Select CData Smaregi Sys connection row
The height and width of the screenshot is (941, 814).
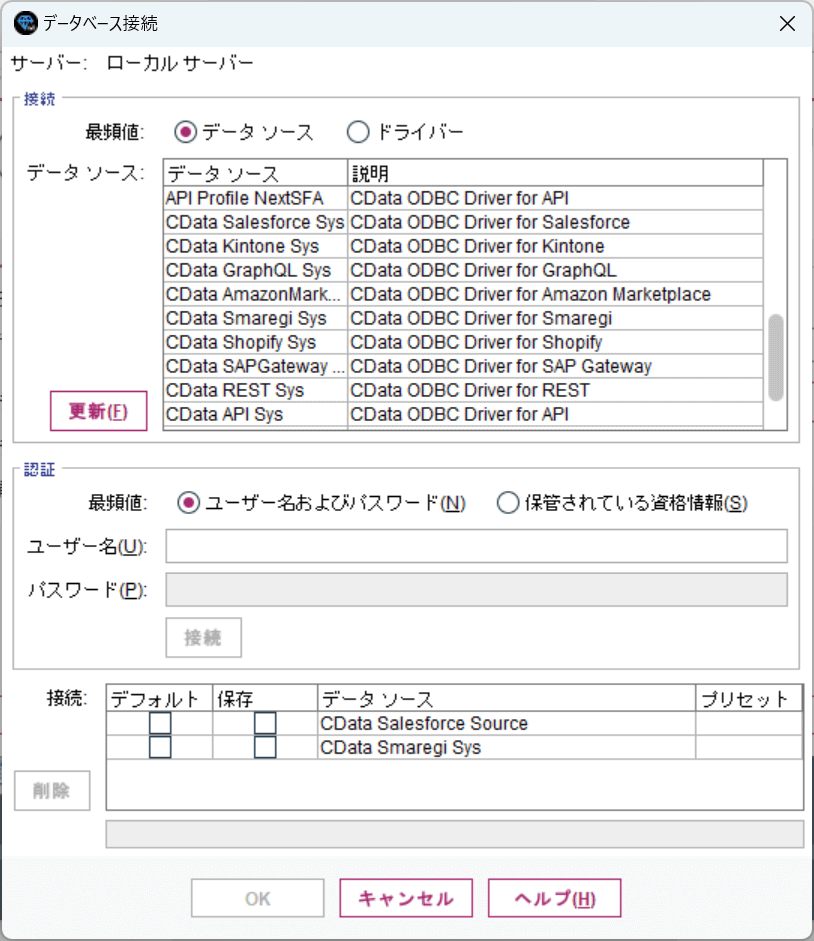pyautogui.click(x=454, y=747)
